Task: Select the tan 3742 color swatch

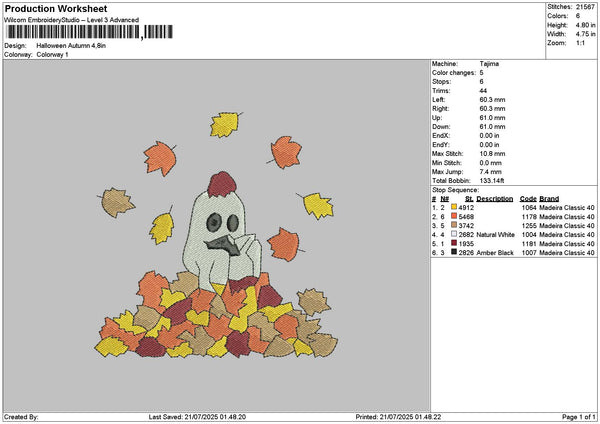Action: 456,225
